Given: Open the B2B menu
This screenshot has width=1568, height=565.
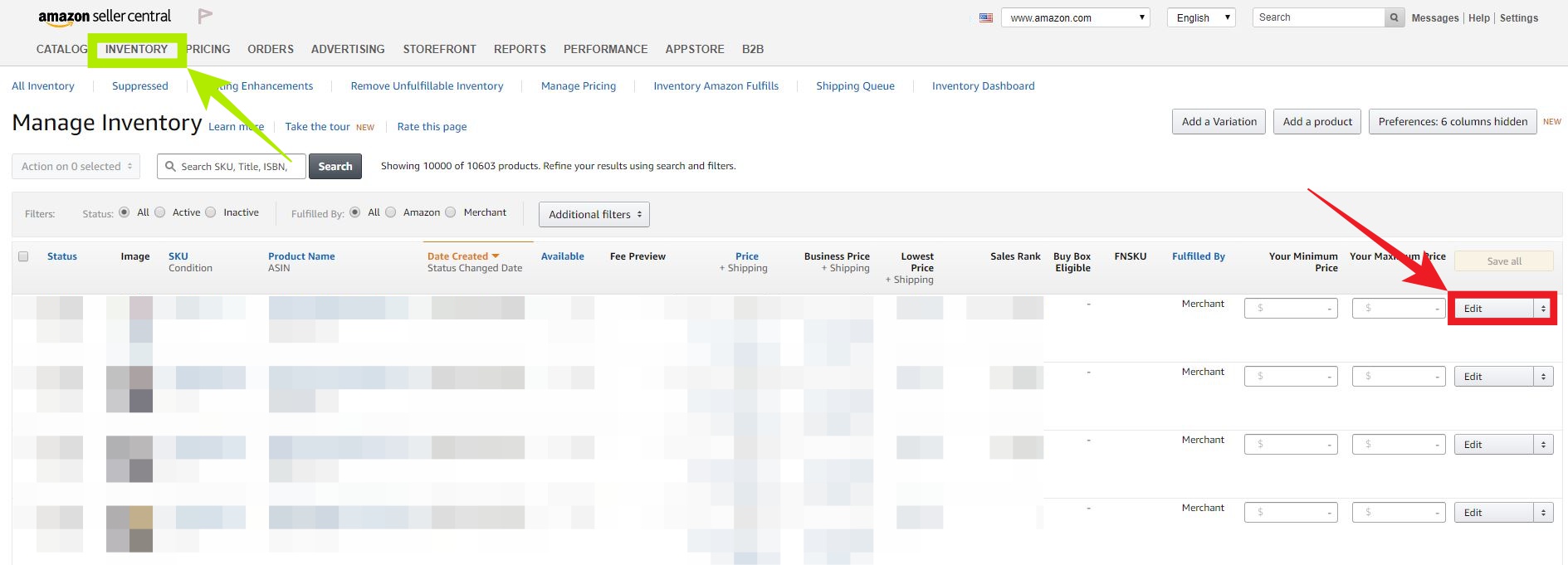Looking at the screenshot, I should (x=753, y=49).
